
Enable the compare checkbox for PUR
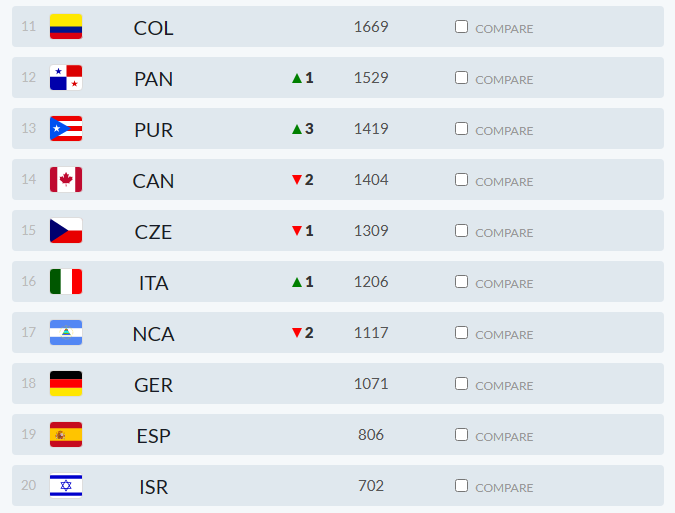click(x=461, y=129)
